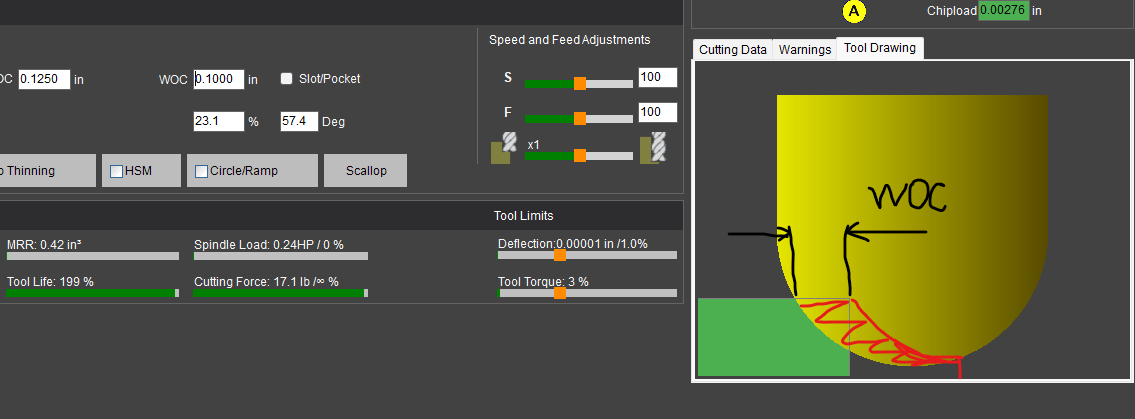Image resolution: width=1135 pixels, height=419 pixels.
Task: Select the Tool Drawing tab
Action: (x=879, y=48)
